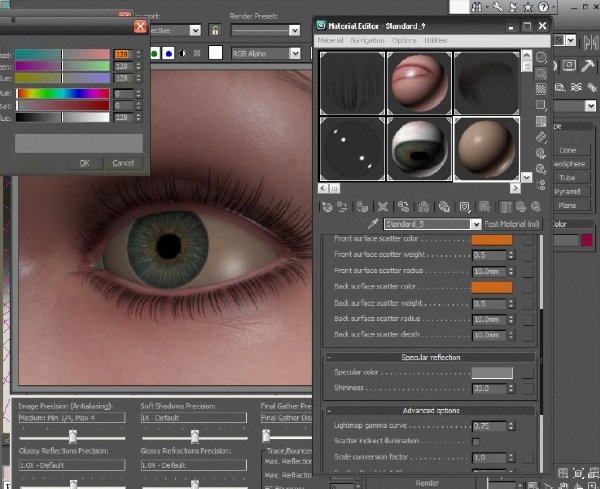This screenshot has height=489, width=600.
Task: Toggle monochrome display button
Action: point(197,53)
